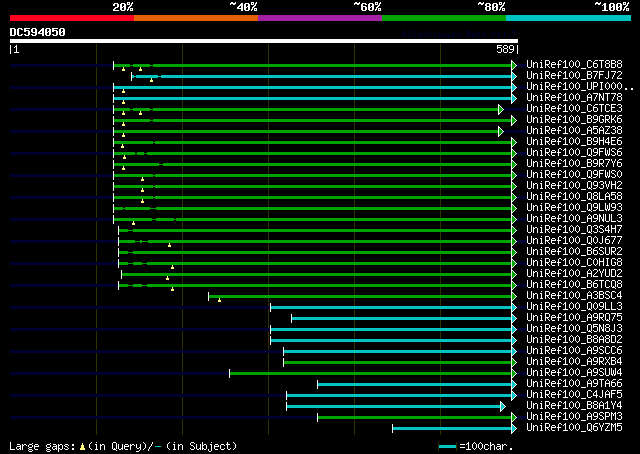The width and height of the screenshot is (640, 454).
Task: Select hit label UniRef100_B9GRK6
Action: click(x=574, y=120)
